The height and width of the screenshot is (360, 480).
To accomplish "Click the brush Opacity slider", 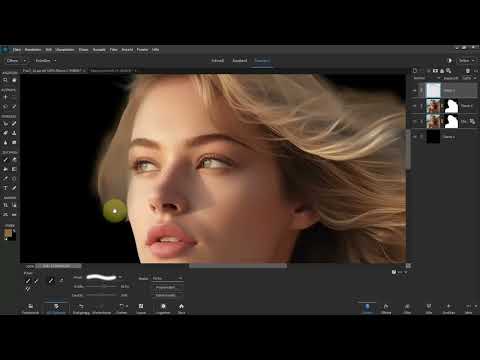I will click(102, 295).
